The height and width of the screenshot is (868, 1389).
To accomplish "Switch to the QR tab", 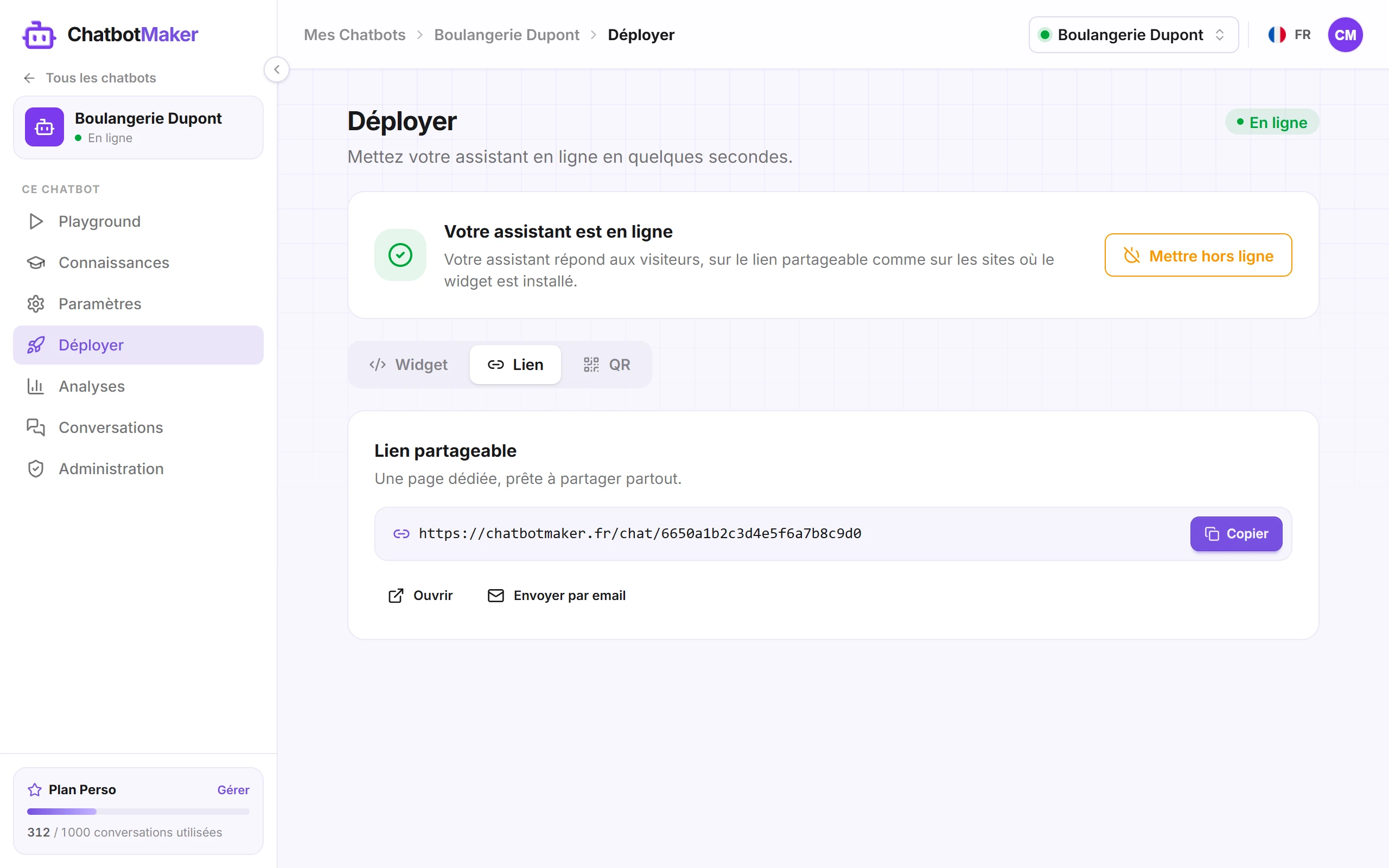I will coord(607,365).
